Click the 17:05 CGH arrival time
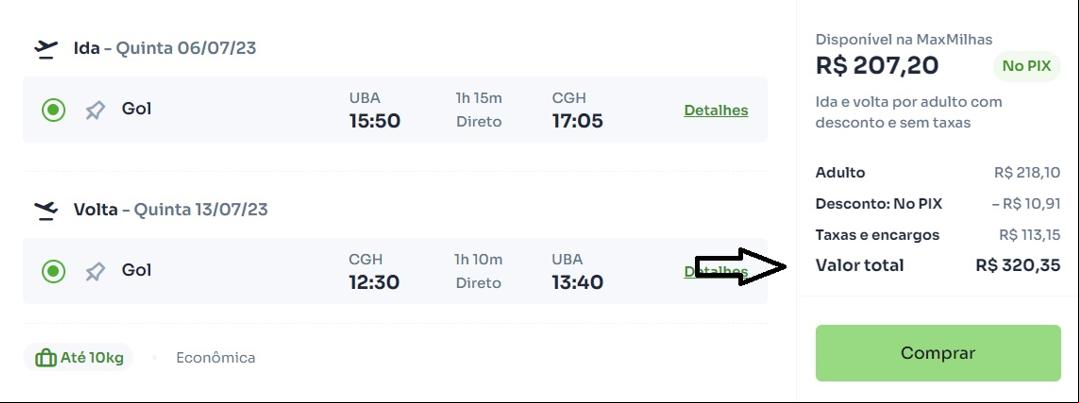 [577, 121]
